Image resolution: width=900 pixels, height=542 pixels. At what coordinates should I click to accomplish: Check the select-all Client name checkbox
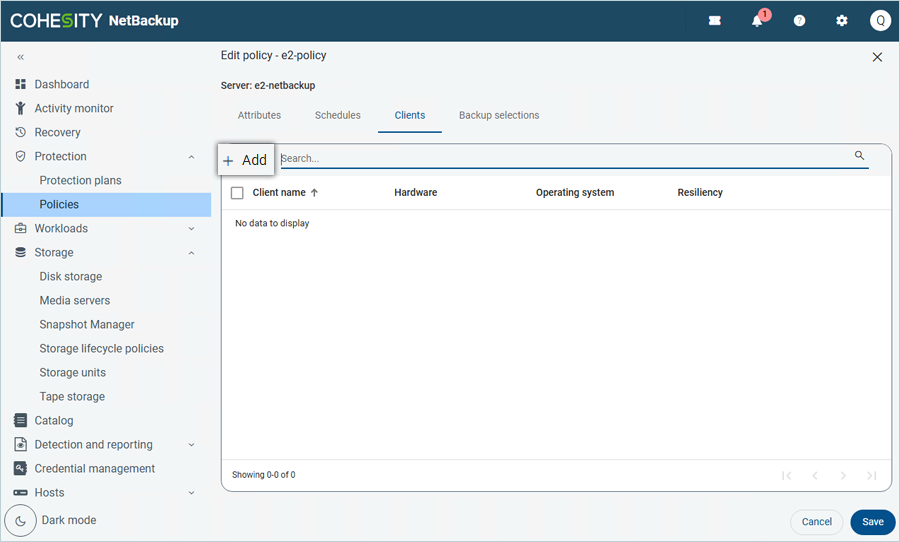click(237, 193)
